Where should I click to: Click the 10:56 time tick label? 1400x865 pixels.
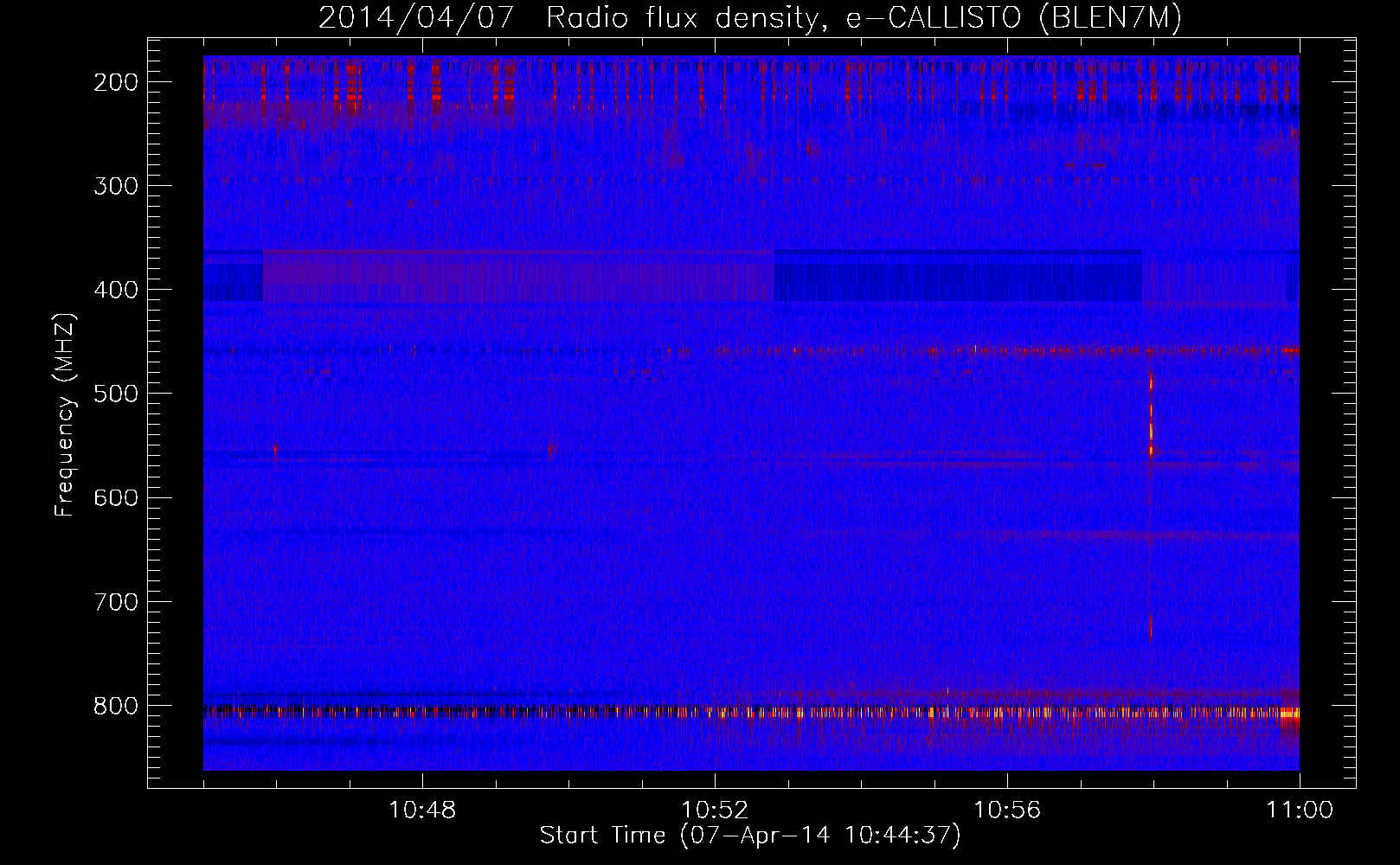[1007, 811]
